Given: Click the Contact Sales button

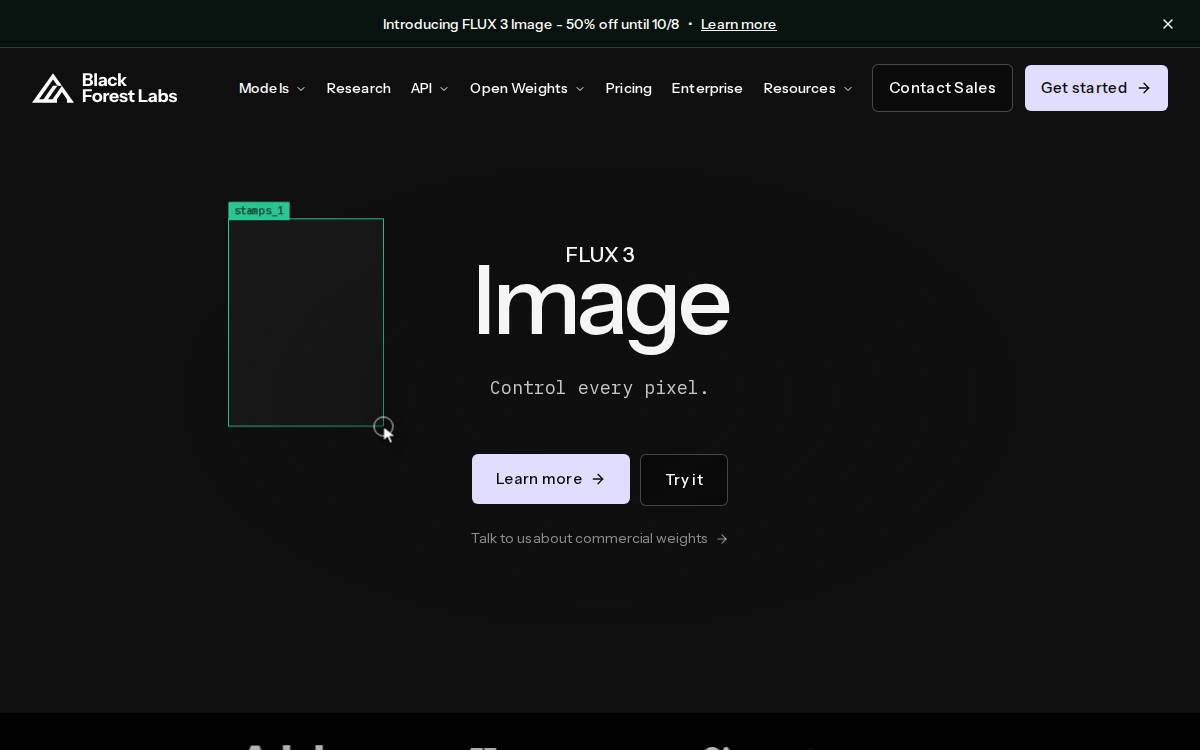Looking at the screenshot, I should click(942, 88).
